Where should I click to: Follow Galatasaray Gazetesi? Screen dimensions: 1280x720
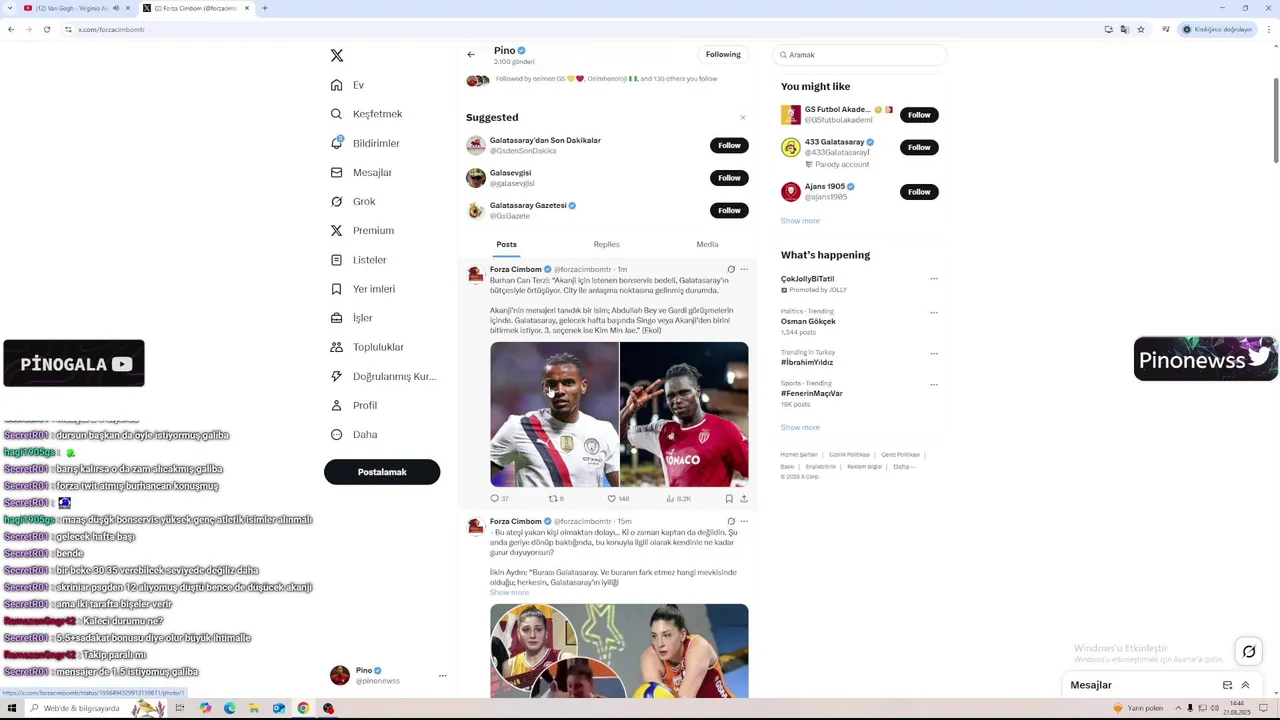point(729,210)
